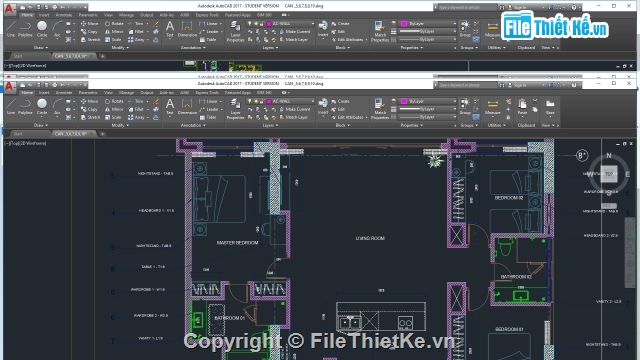Choose the Copy tool in the front window
The image size is (640, 360).
coord(89,109)
